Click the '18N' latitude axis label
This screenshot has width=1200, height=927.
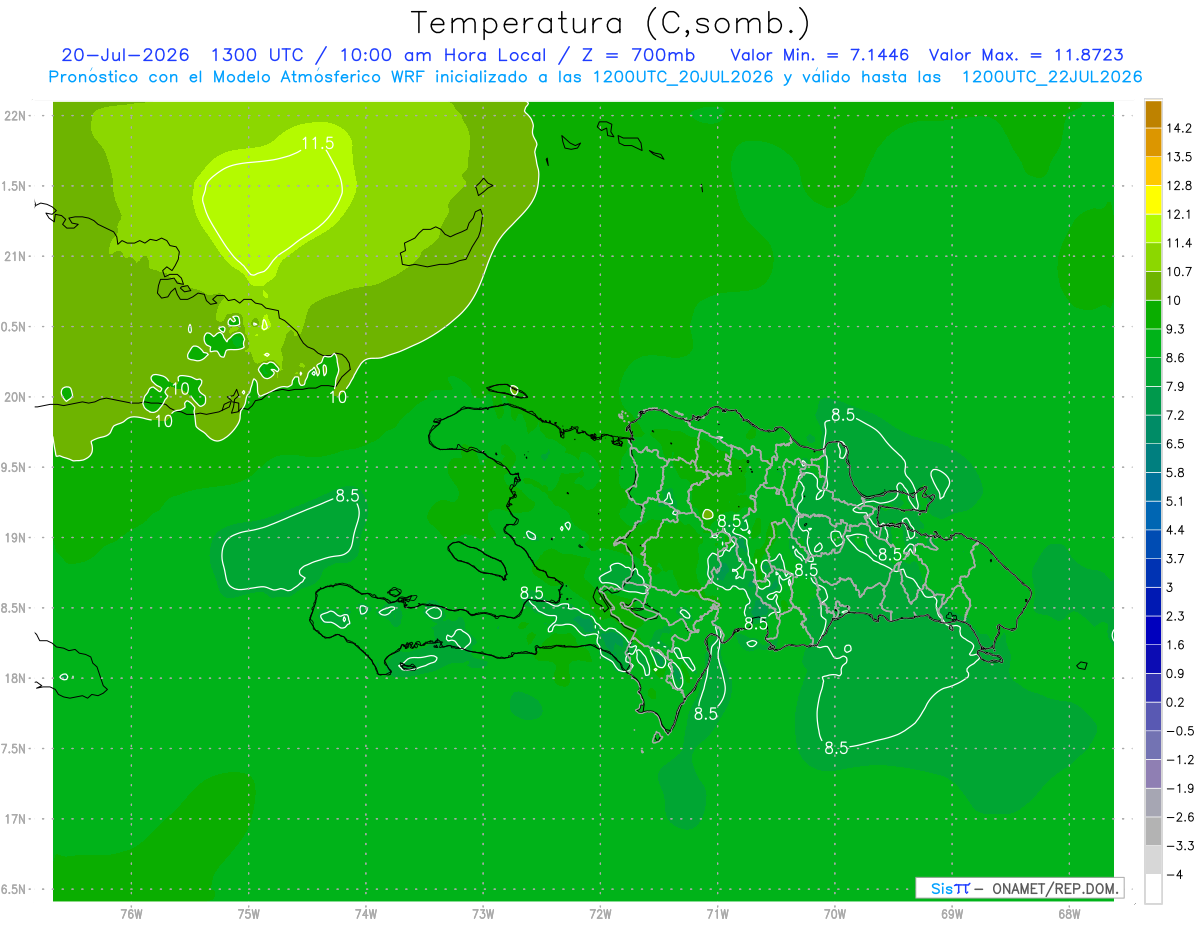16,678
